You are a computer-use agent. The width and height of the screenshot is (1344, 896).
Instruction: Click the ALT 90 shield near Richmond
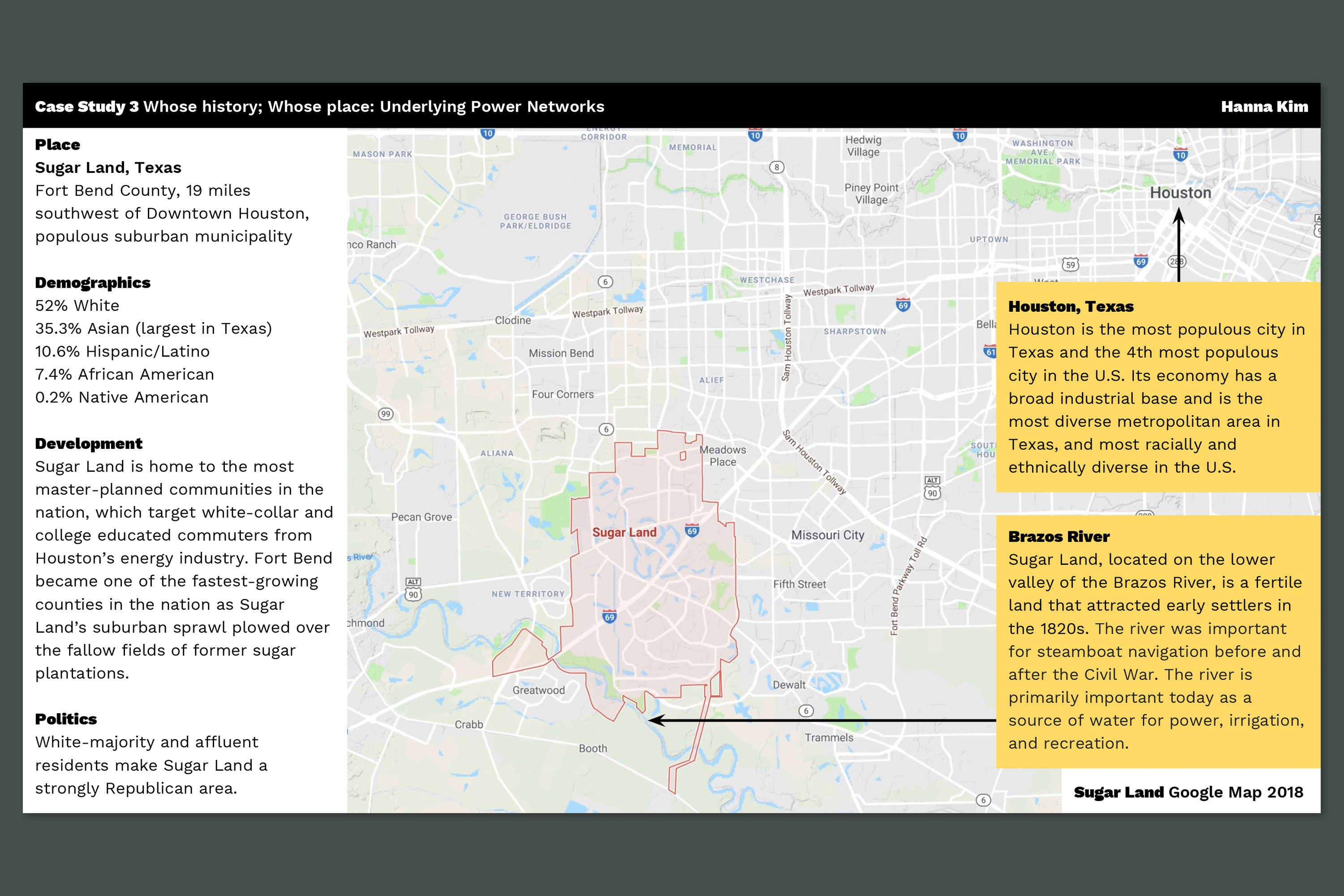click(413, 590)
